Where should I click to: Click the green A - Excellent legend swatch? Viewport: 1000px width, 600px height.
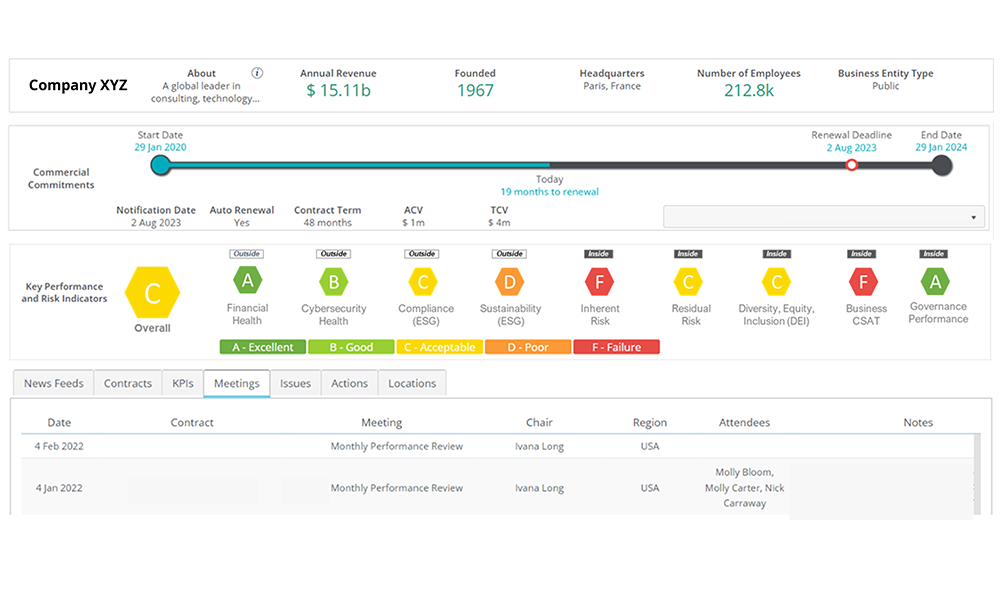(x=261, y=347)
